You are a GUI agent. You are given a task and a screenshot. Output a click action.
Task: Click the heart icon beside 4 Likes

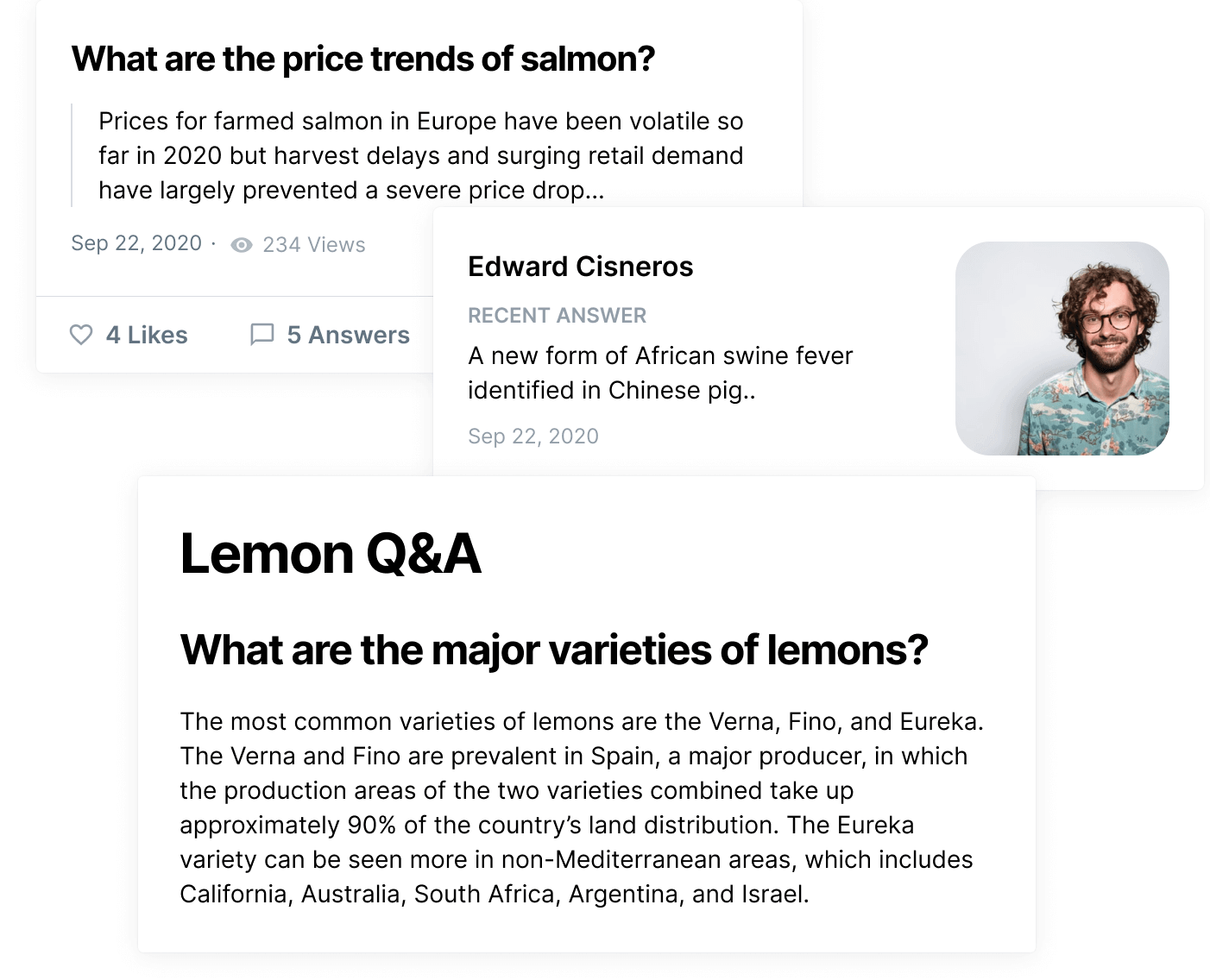coord(80,335)
